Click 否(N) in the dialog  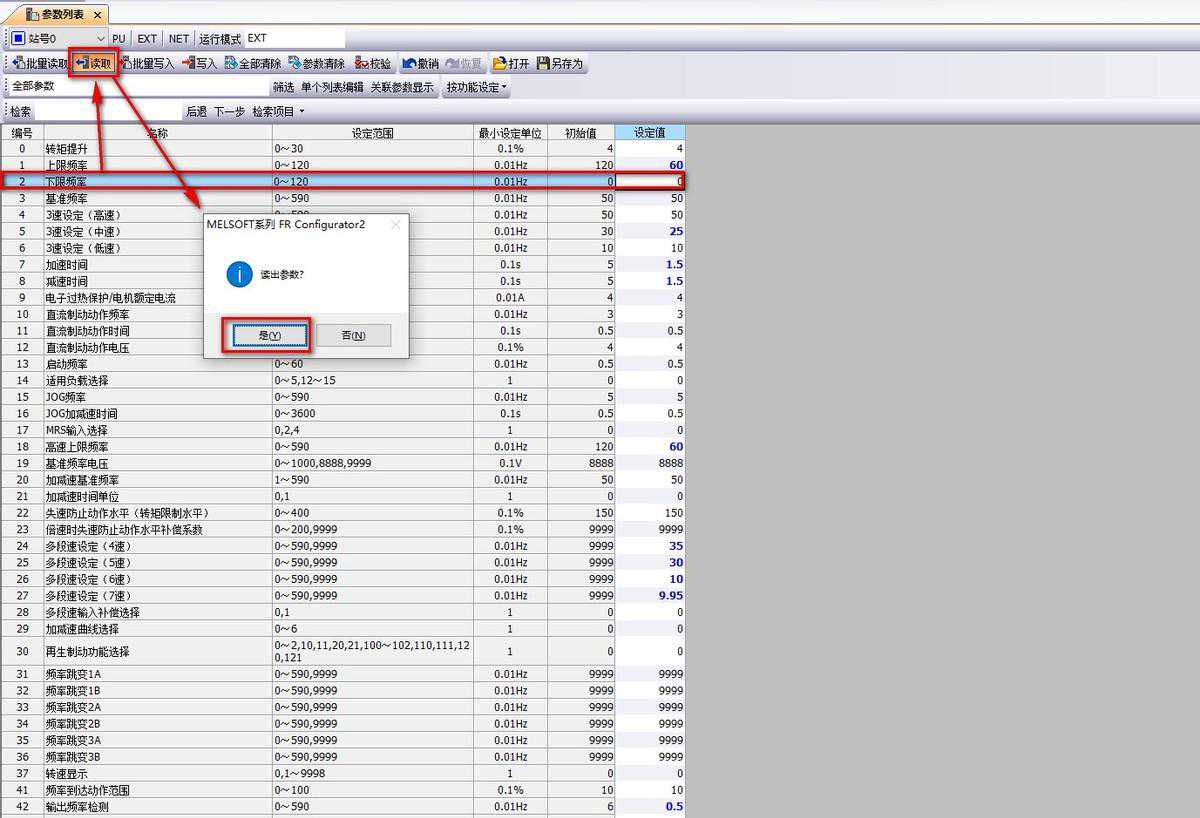(x=353, y=335)
